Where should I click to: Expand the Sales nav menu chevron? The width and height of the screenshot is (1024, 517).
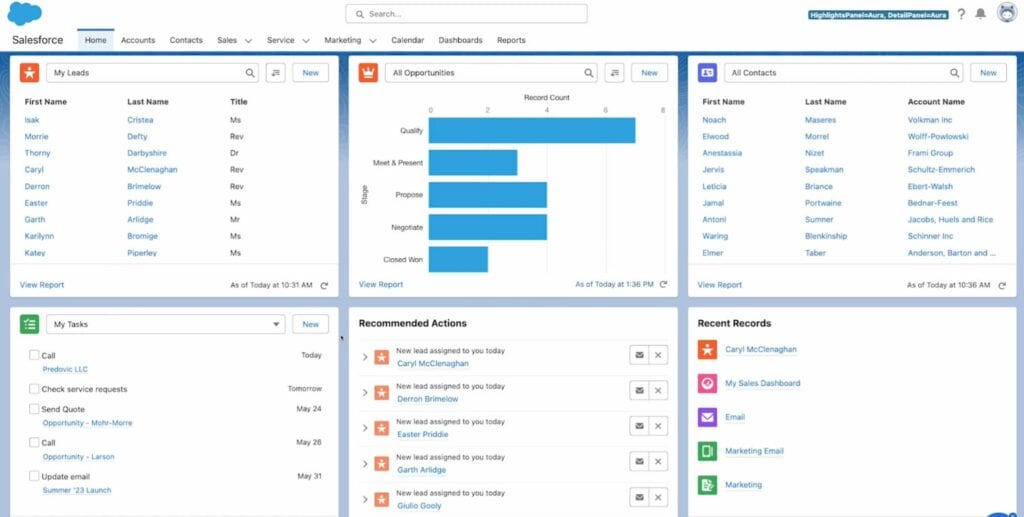pyautogui.click(x=248, y=40)
